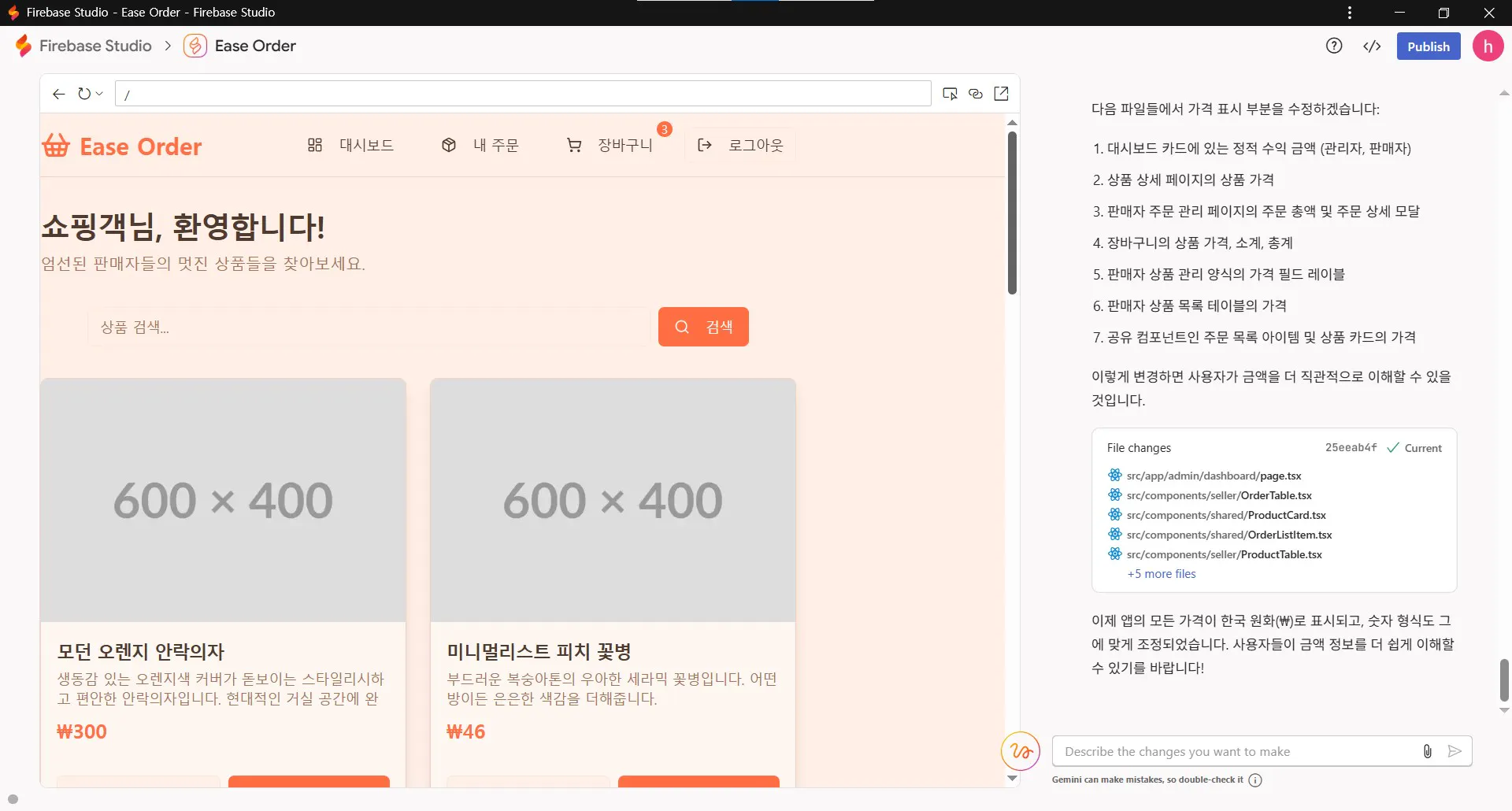The height and width of the screenshot is (811, 1512).
Task: Open the 내 주문 nav item
Action: (x=480, y=145)
